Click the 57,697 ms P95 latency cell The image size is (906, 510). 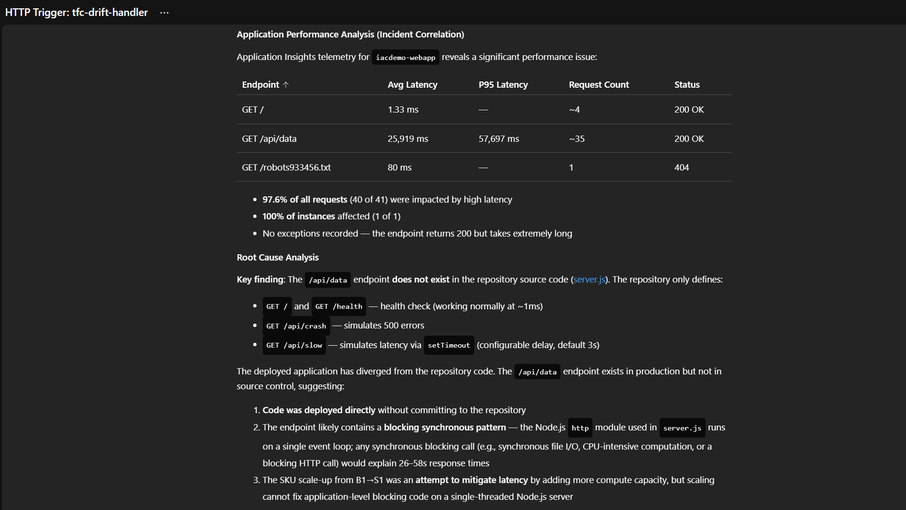(x=498, y=139)
